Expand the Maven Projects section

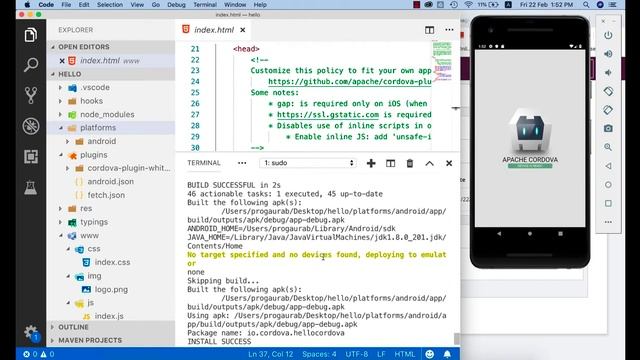tap(52, 340)
